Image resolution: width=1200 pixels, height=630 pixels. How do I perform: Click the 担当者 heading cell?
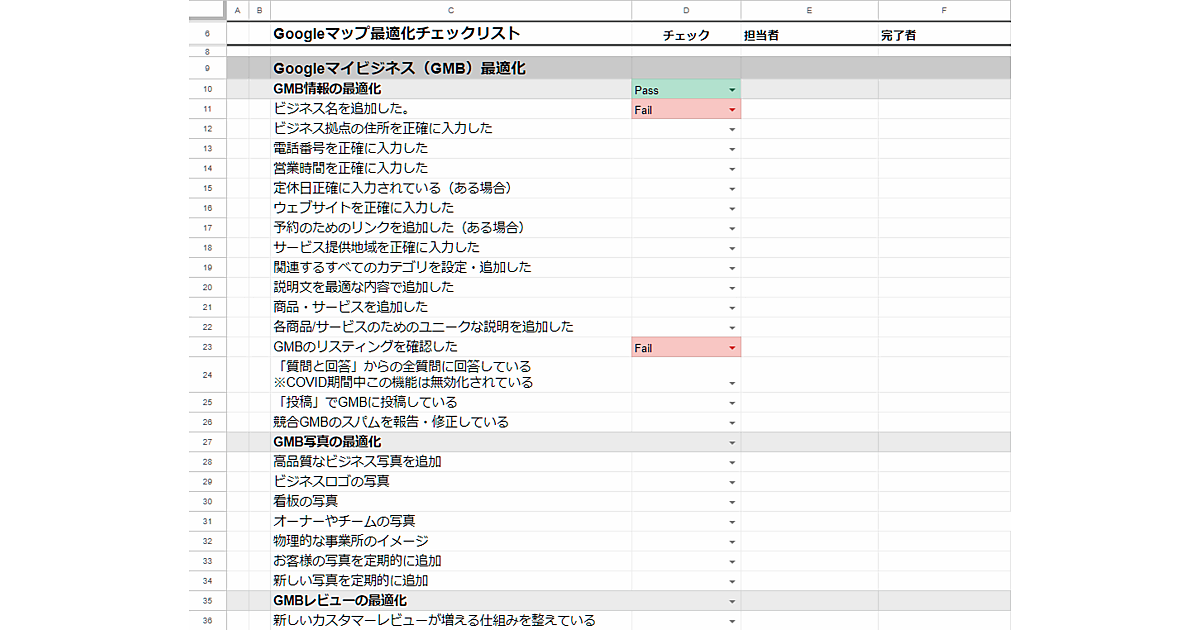[x=809, y=35]
